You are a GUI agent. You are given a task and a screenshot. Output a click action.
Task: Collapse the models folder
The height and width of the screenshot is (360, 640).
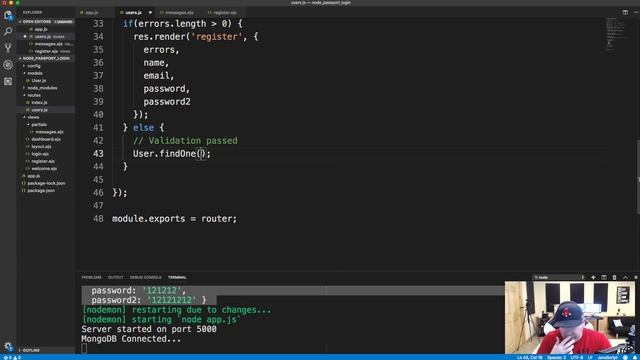click(35, 73)
